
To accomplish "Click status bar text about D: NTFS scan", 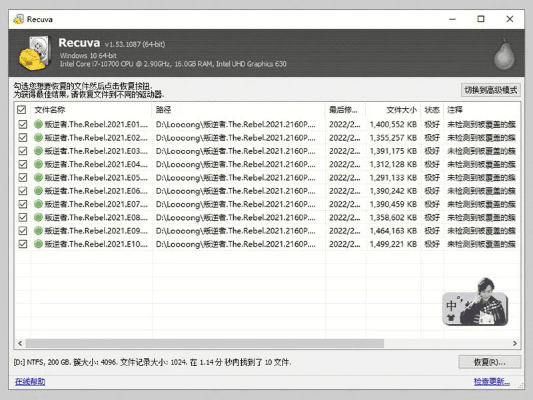I will click(152, 362).
